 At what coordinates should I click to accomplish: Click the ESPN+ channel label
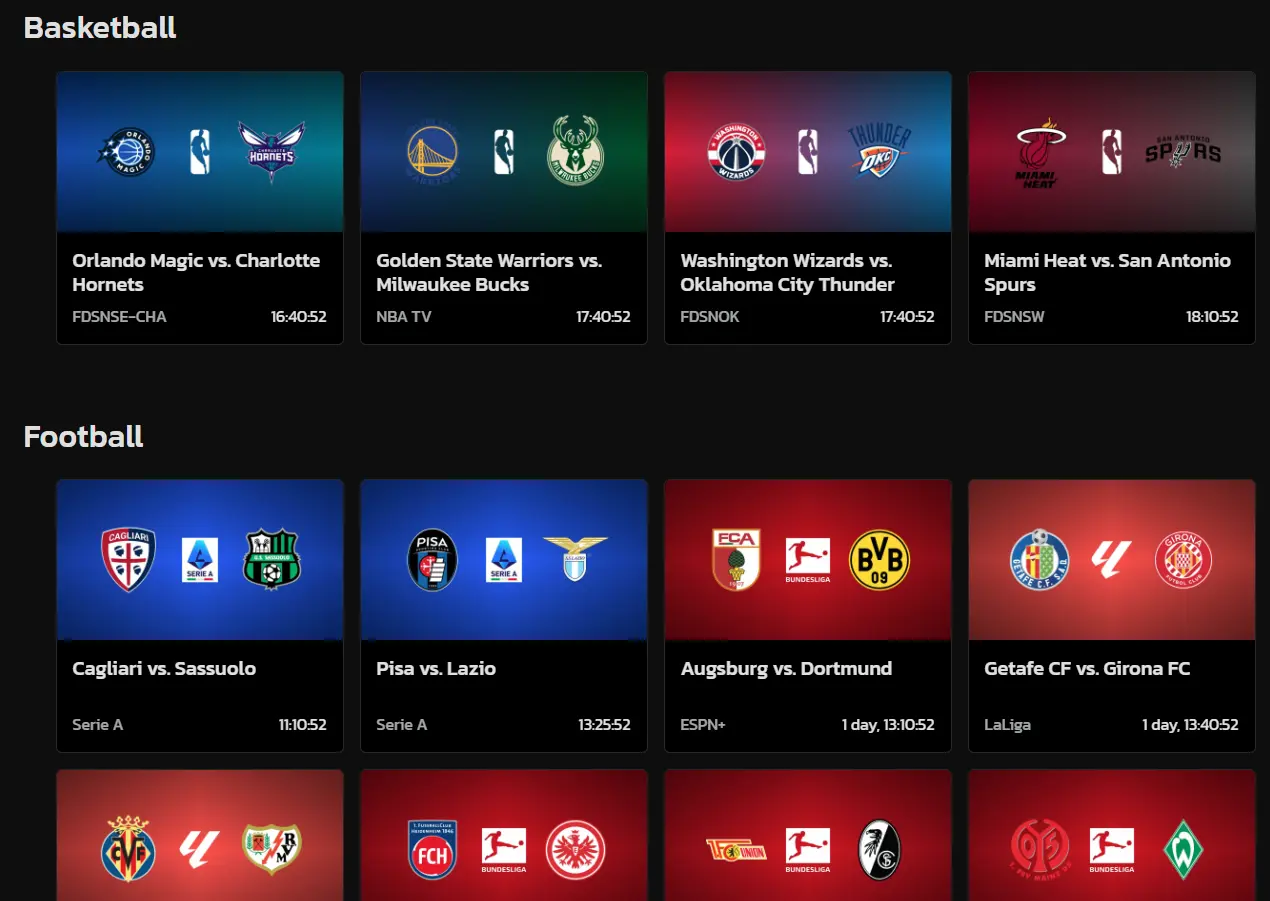click(703, 725)
